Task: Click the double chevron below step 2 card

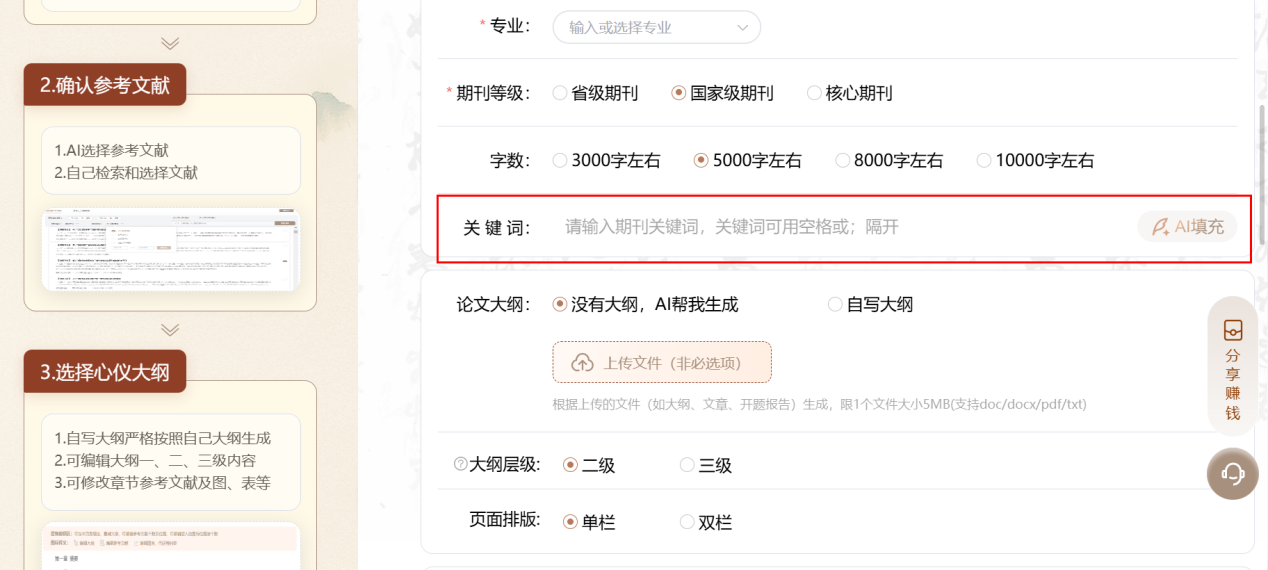Action: (170, 329)
